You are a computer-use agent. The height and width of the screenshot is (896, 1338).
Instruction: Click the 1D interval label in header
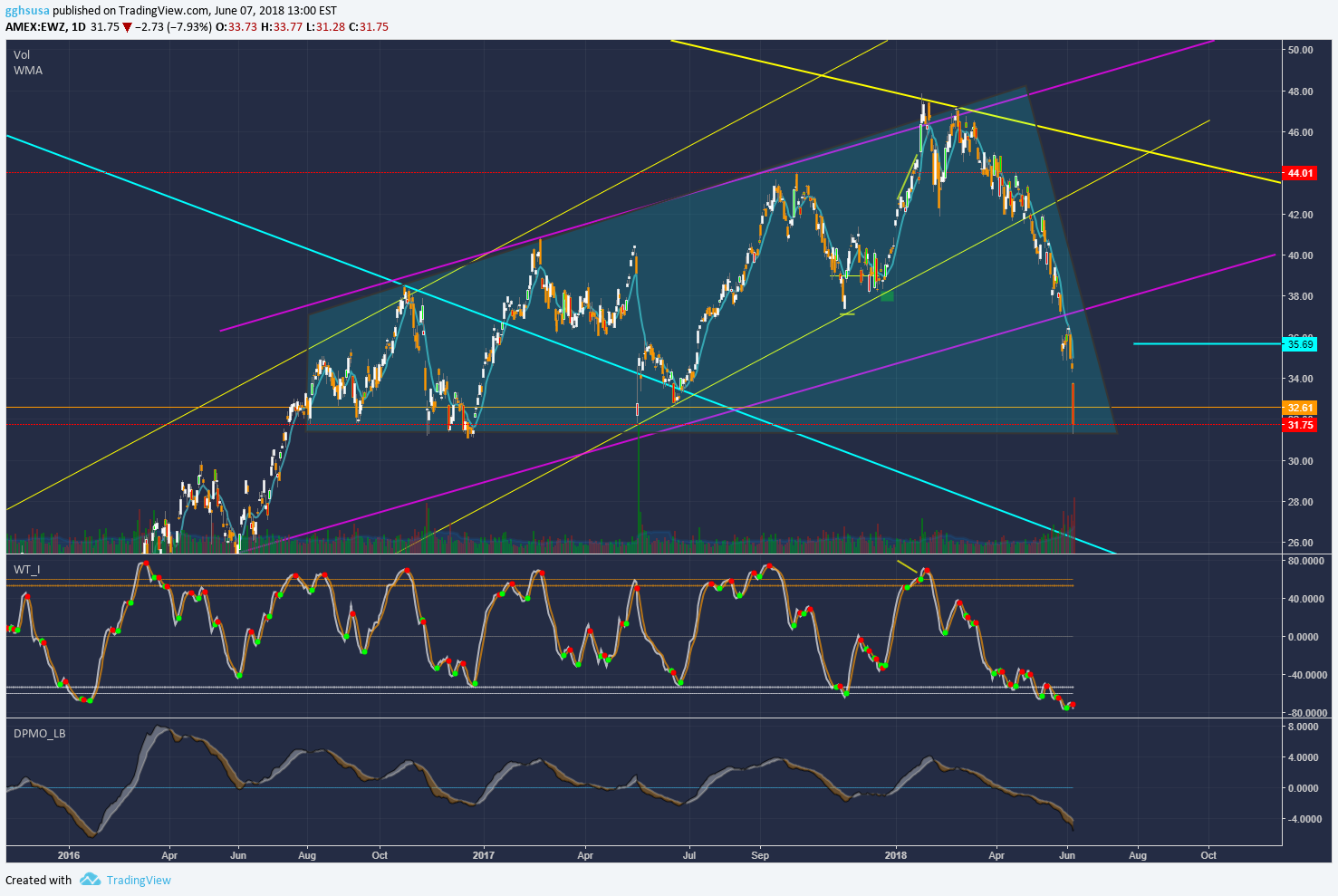click(x=79, y=27)
